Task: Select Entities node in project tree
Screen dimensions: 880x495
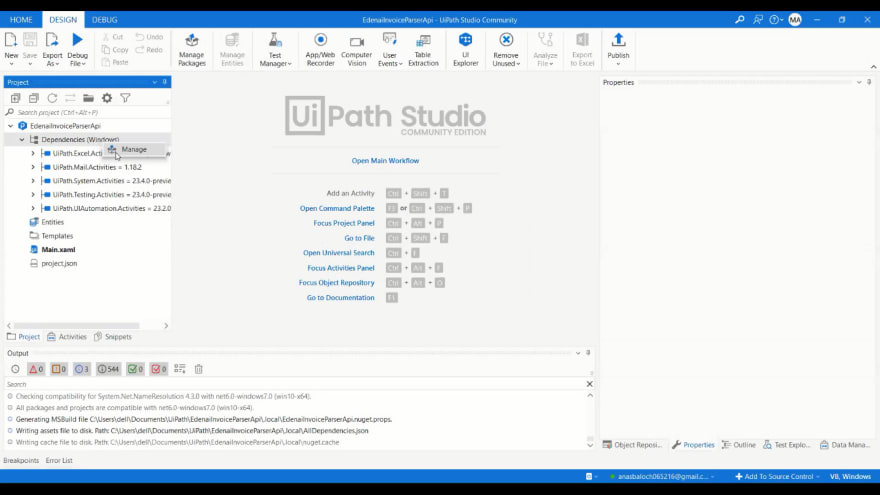Action: (52, 222)
